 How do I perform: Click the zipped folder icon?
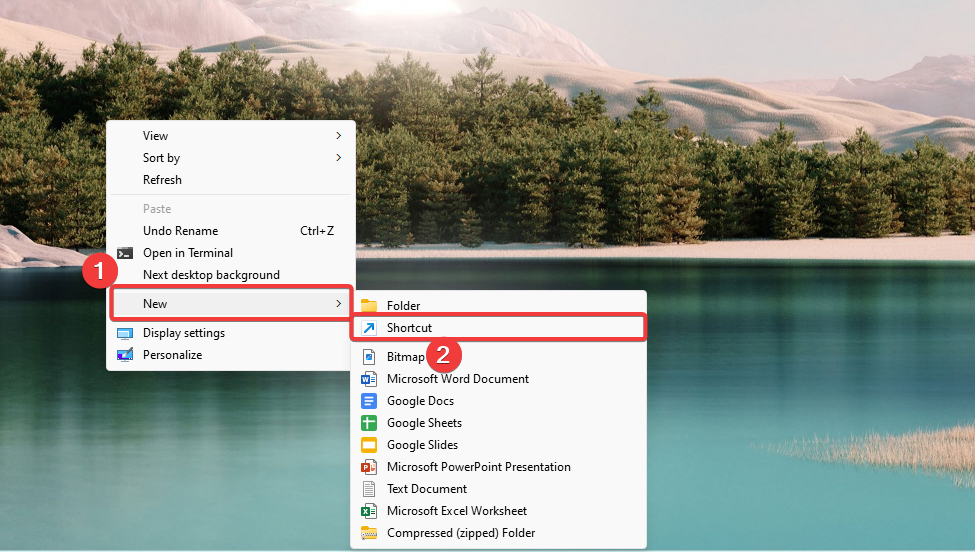pos(369,533)
